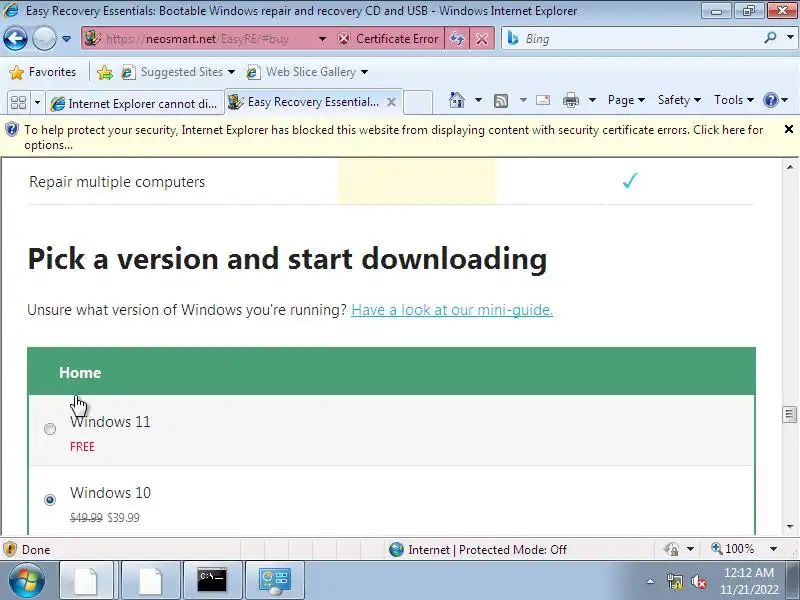Click the status bar privacy report icon
The height and width of the screenshot is (600, 800).
[x=671, y=549]
